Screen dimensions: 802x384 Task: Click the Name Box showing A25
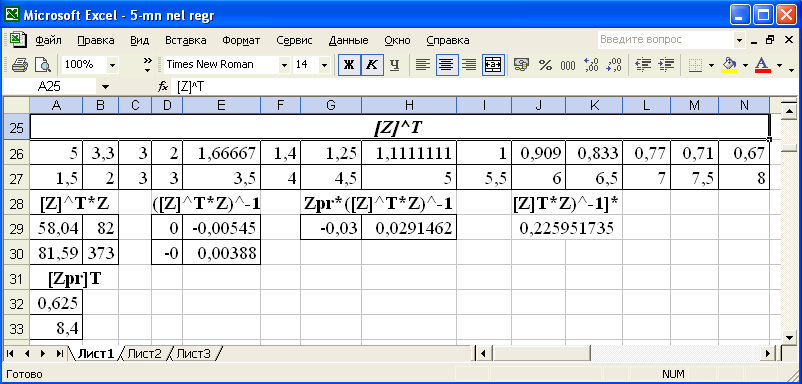click(x=49, y=87)
